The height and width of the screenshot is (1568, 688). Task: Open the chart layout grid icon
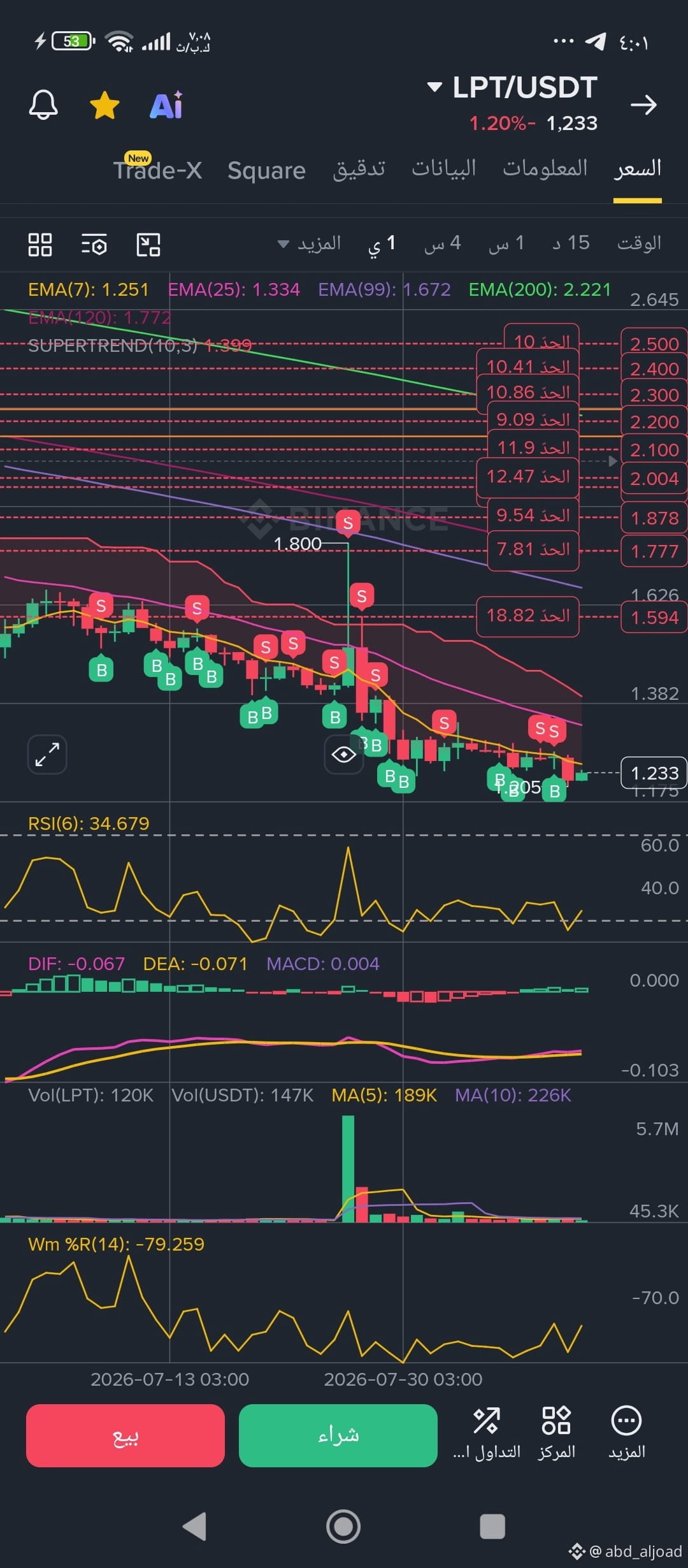tap(40, 244)
